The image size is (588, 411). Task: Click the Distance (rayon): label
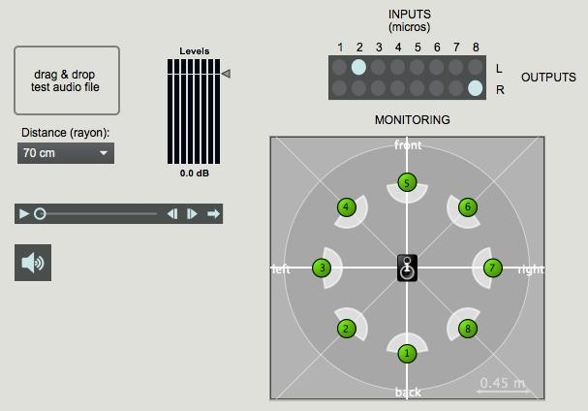[x=65, y=133]
